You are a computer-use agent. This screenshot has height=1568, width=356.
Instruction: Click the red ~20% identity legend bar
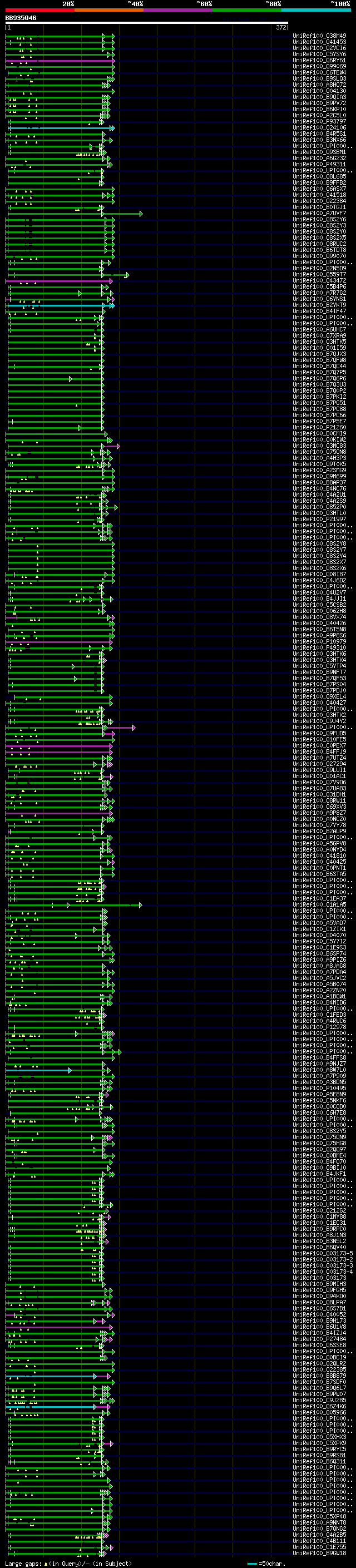pyautogui.click(x=39, y=10)
